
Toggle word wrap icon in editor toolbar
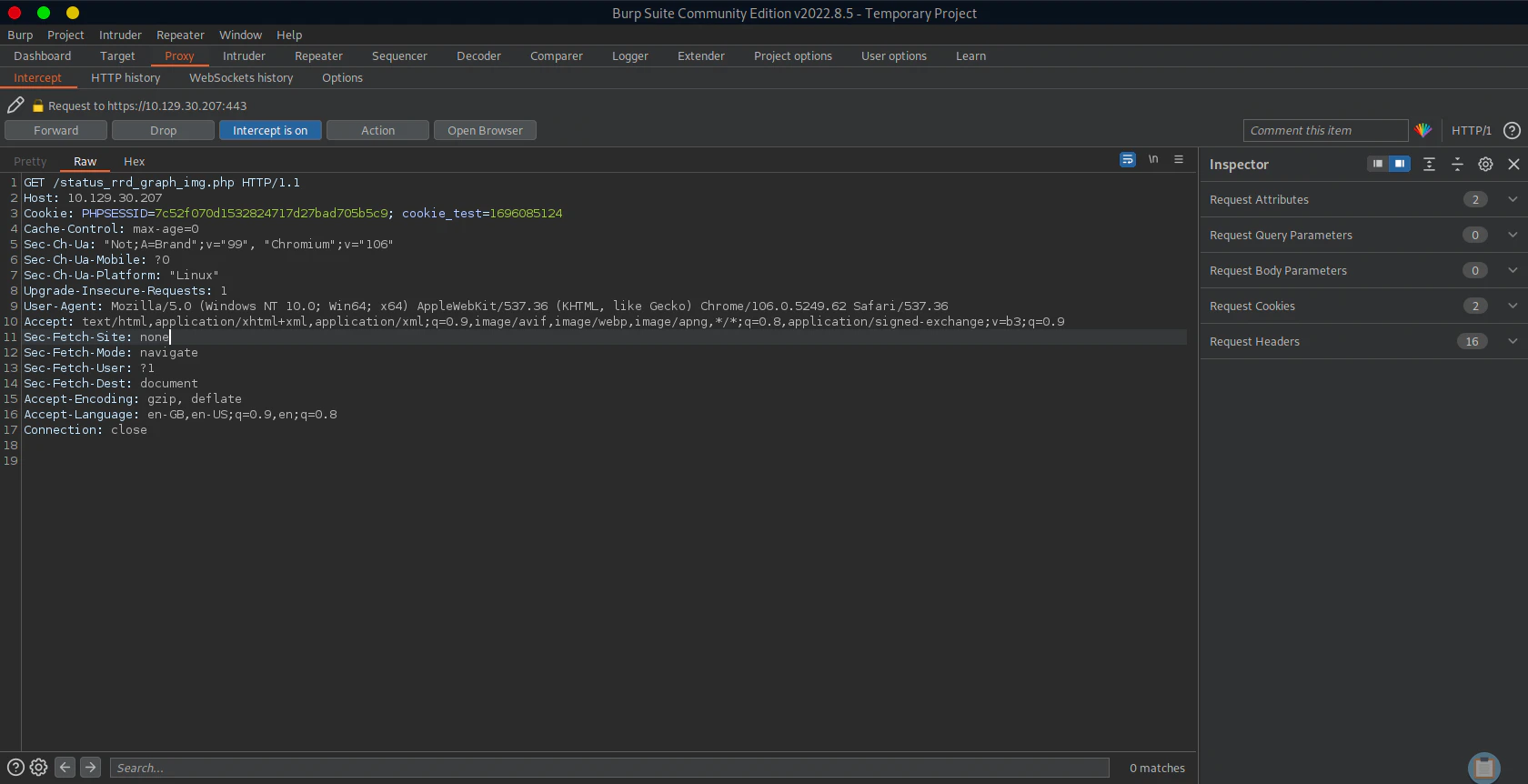(1128, 159)
